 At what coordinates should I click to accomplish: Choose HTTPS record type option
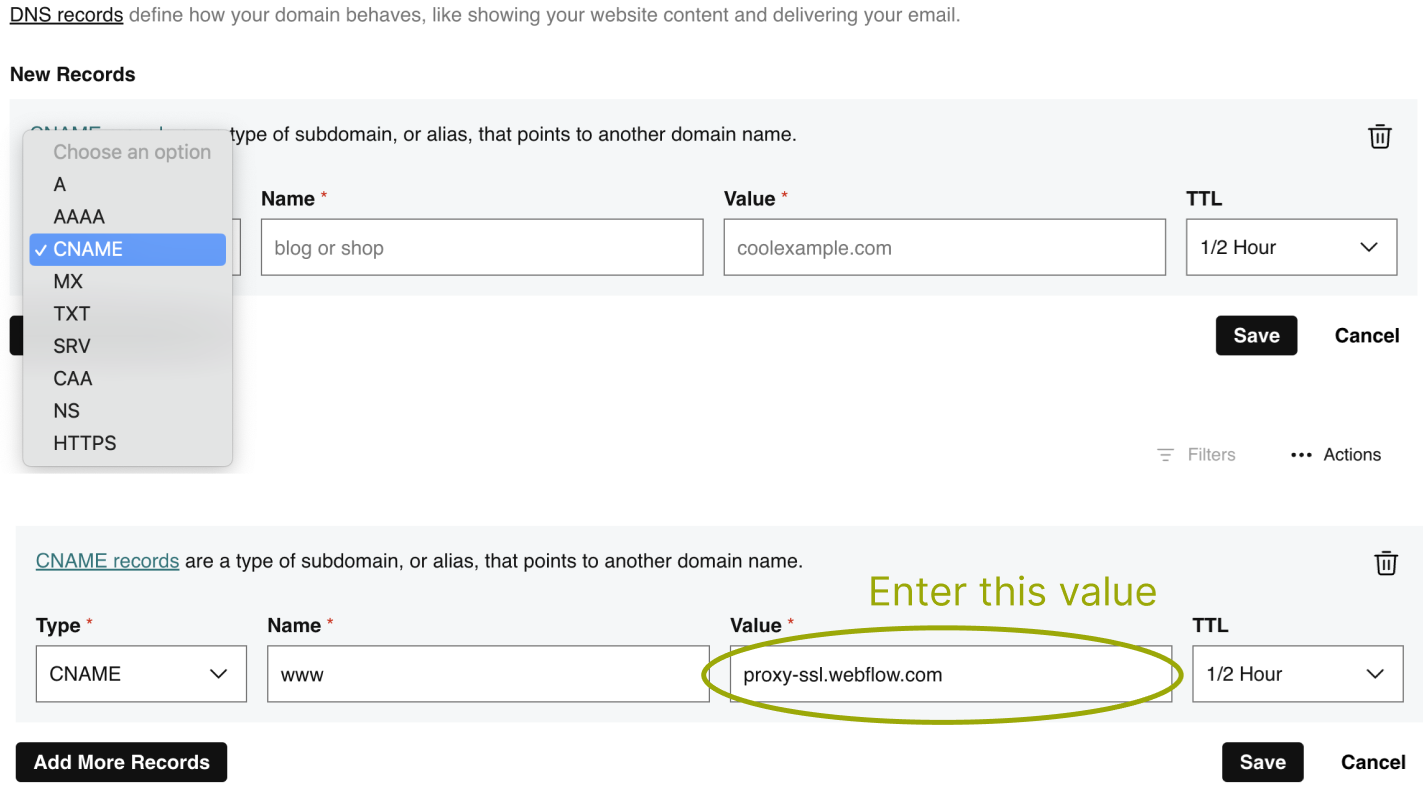pyautogui.click(x=85, y=443)
